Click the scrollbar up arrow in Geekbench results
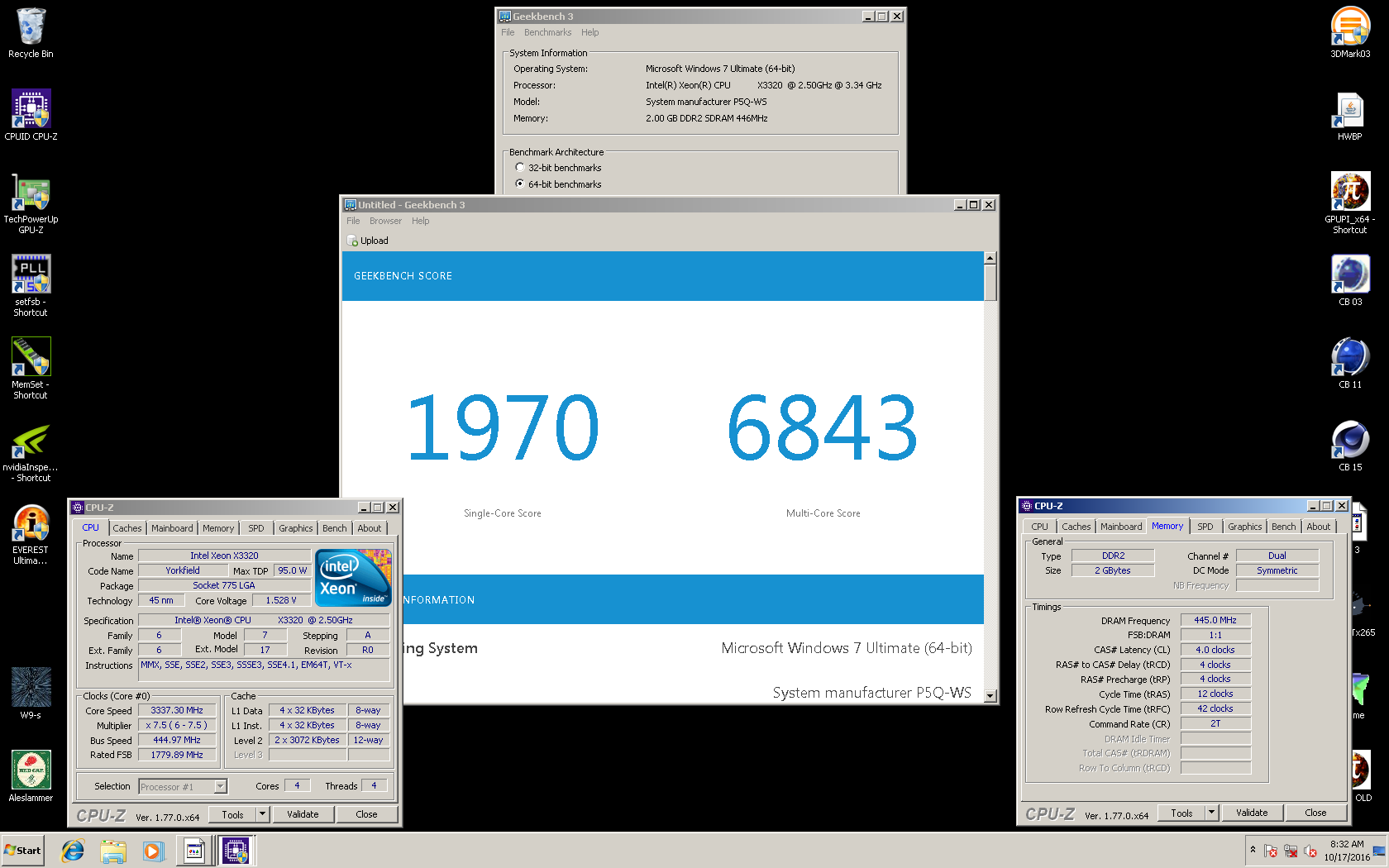The width and height of the screenshot is (1389, 868). point(990,258)
